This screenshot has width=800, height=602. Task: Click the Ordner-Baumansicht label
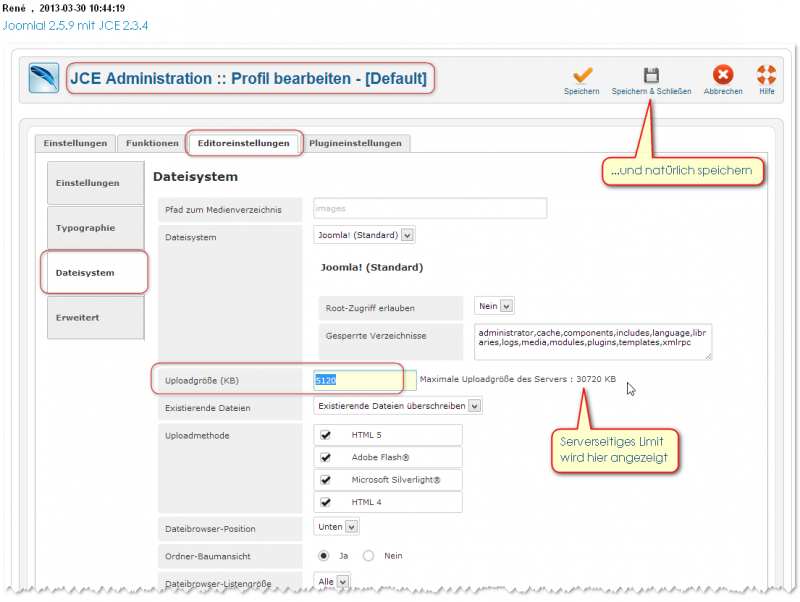pyautogui.click(x=208, y=557)
